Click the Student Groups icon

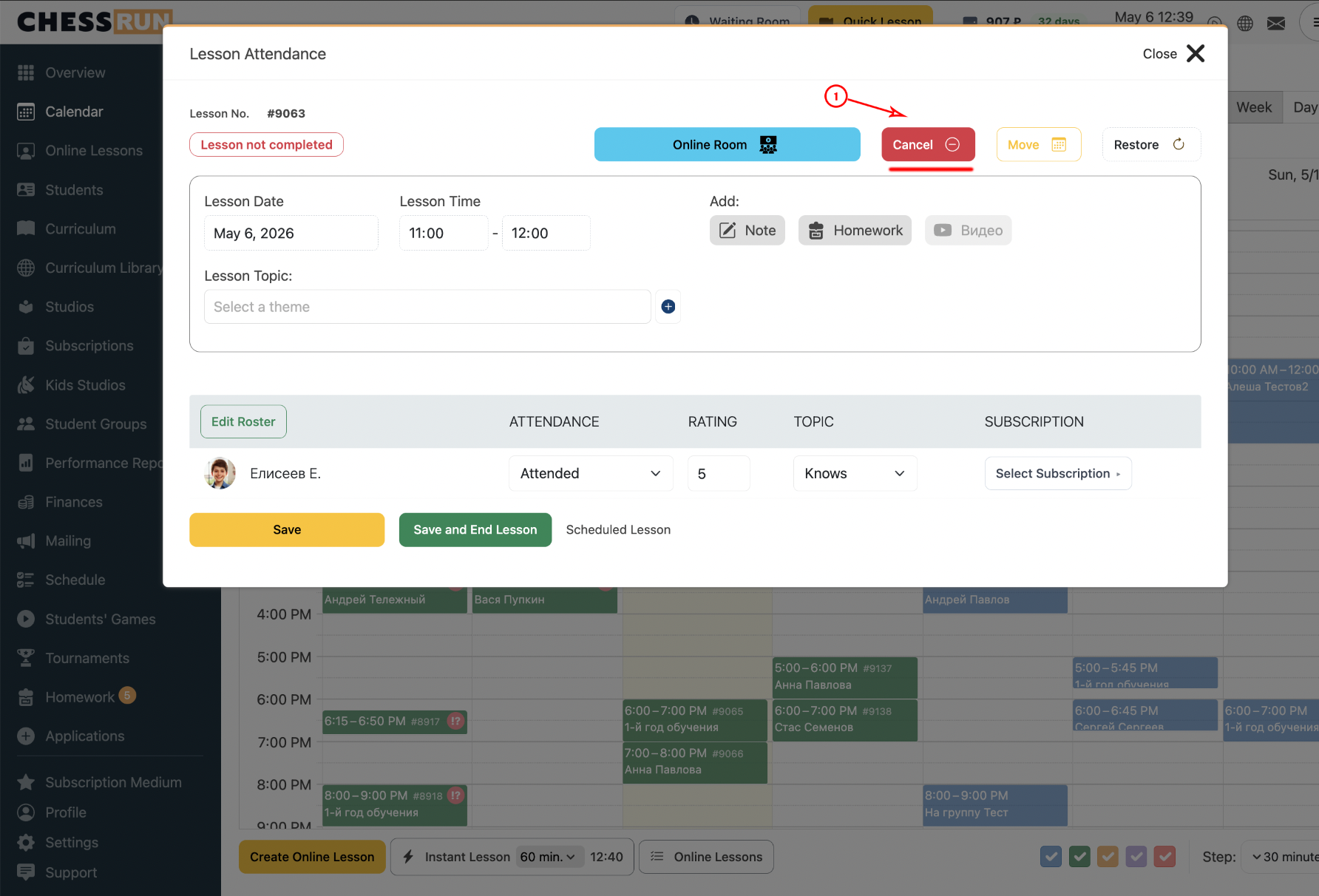[26, 424]
